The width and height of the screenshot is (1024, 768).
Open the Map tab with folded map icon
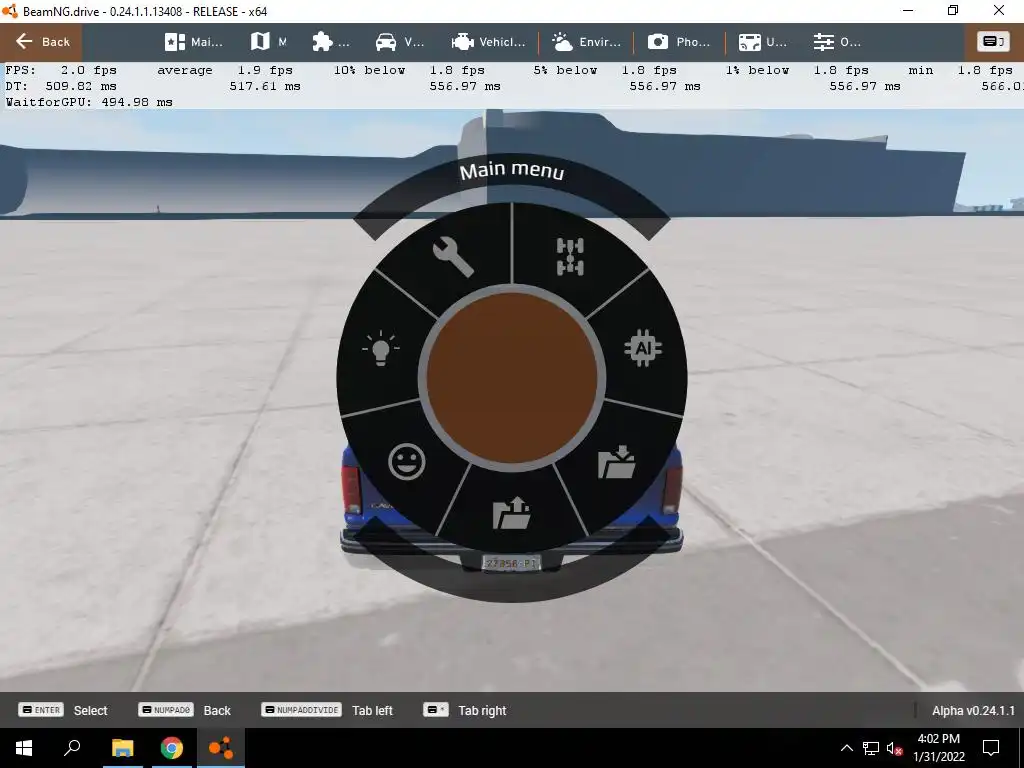pos(268,42)
